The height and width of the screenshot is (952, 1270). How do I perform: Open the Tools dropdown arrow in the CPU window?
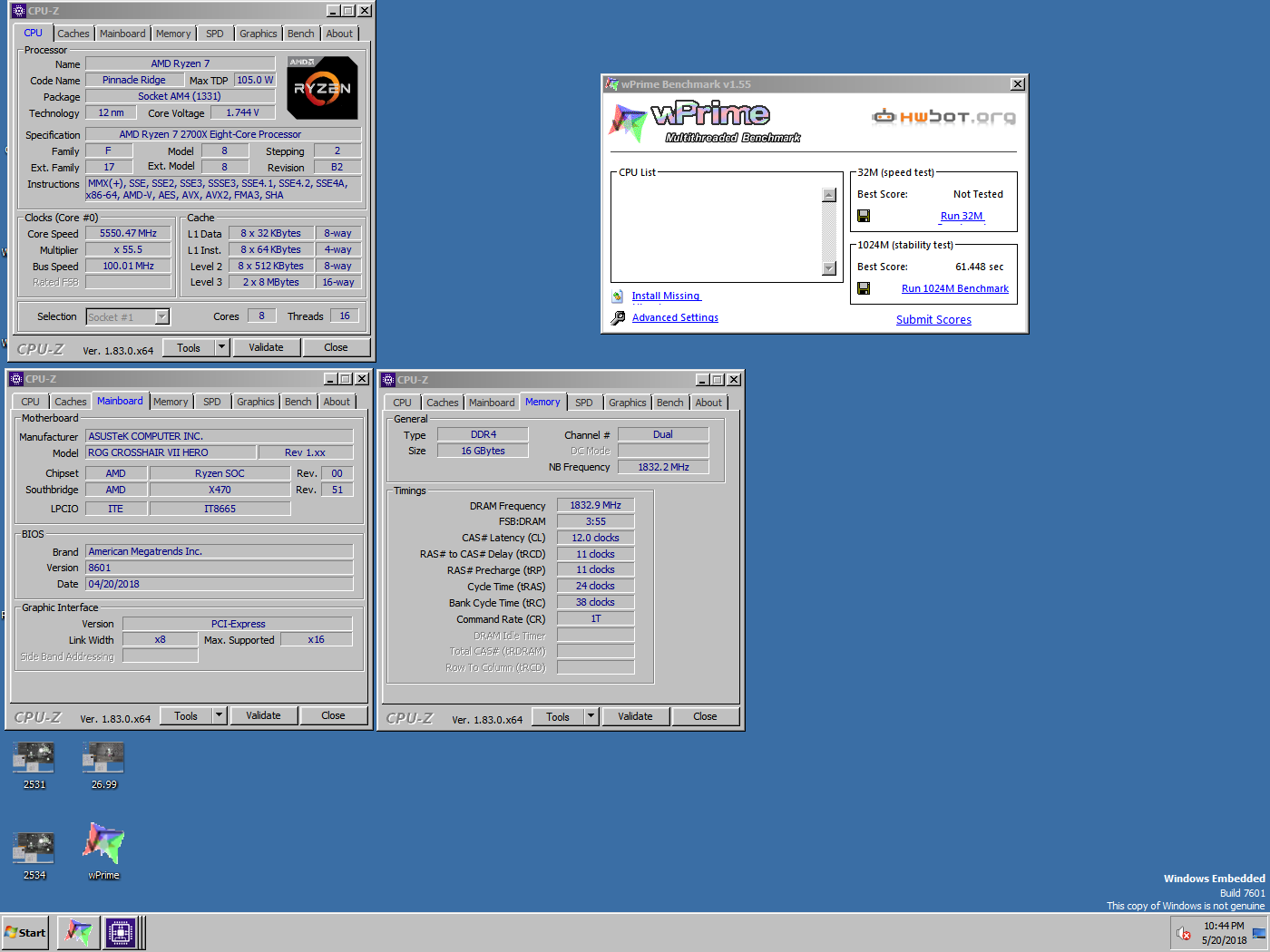pos(221,347)
